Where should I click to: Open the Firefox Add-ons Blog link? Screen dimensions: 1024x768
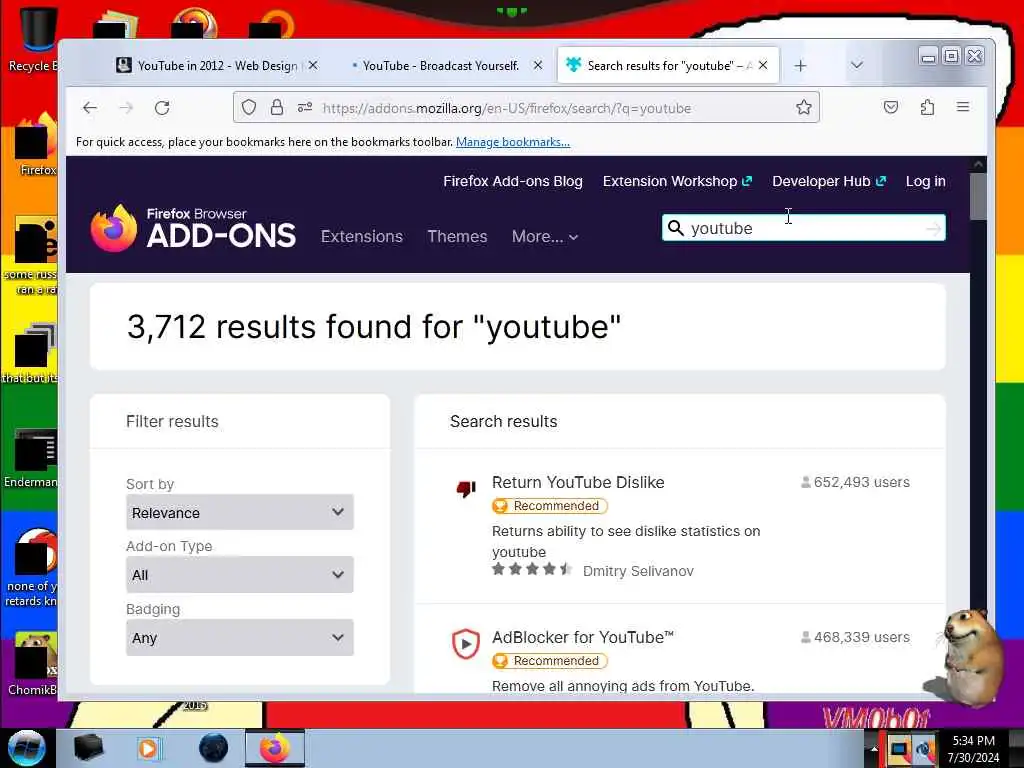pos(513,182)
